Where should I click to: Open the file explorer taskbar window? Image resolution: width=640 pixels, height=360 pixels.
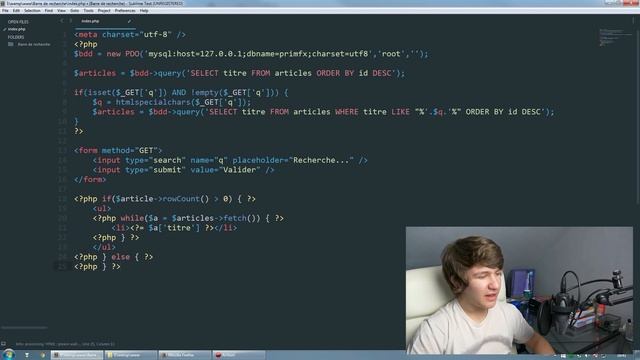tap(131, 355)
